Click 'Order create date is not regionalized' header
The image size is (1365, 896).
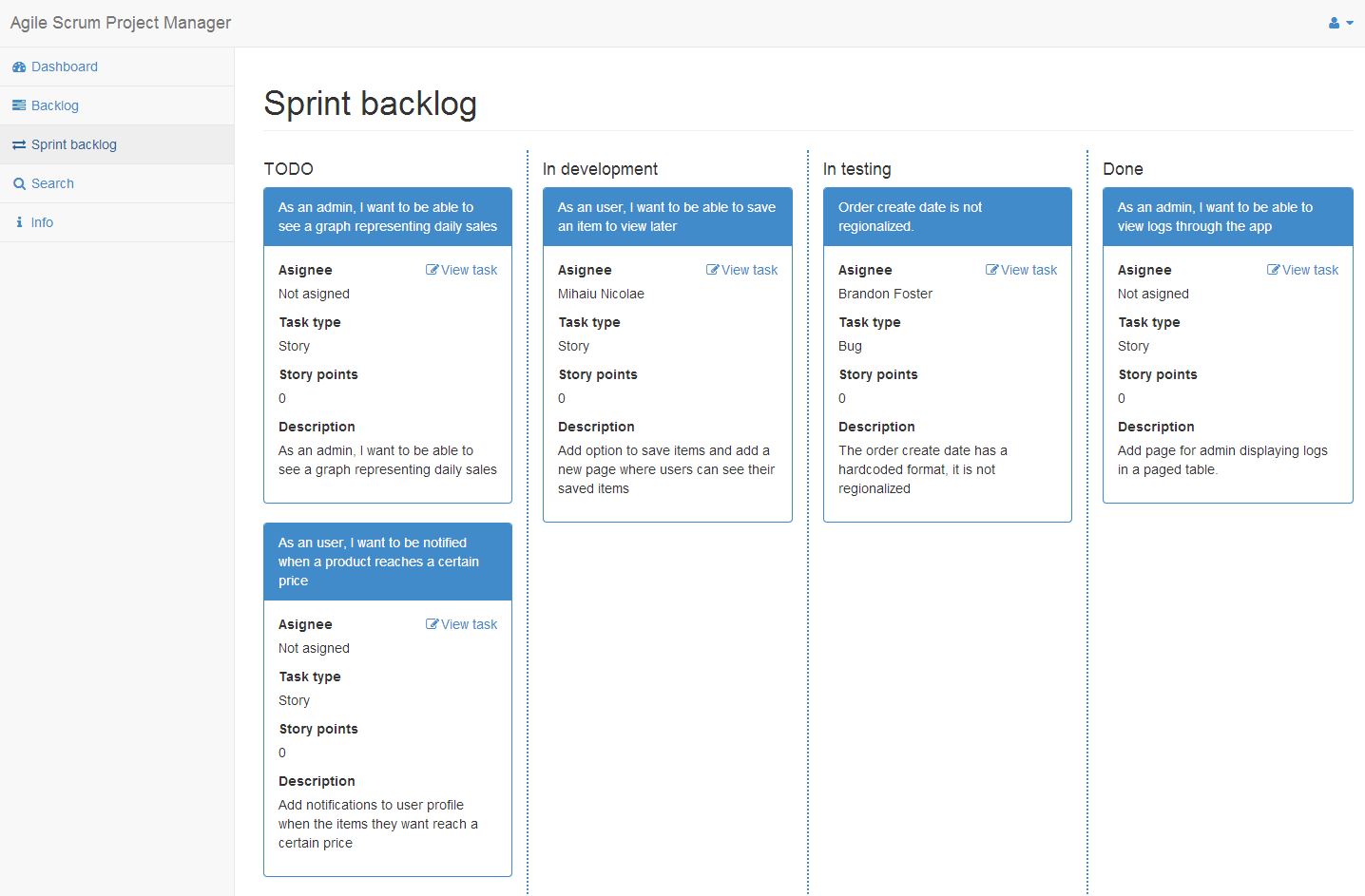(x=948, y=217)
